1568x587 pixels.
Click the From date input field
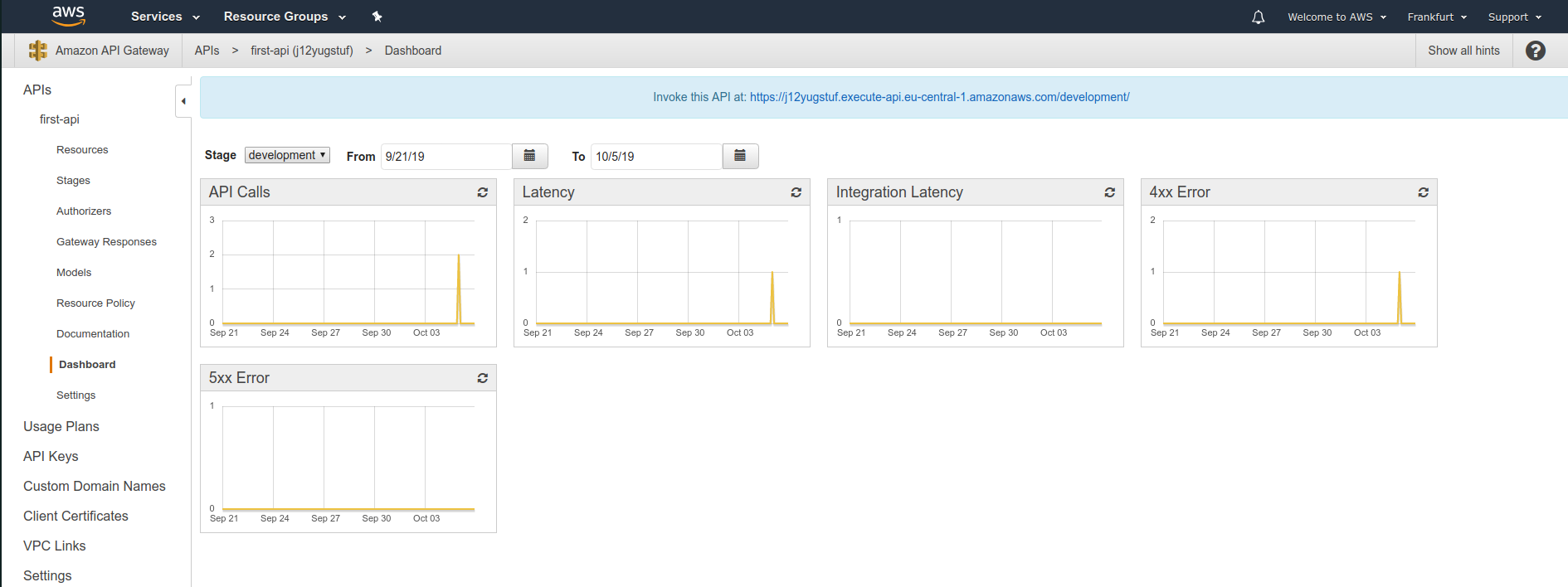[x=446, y=156]
